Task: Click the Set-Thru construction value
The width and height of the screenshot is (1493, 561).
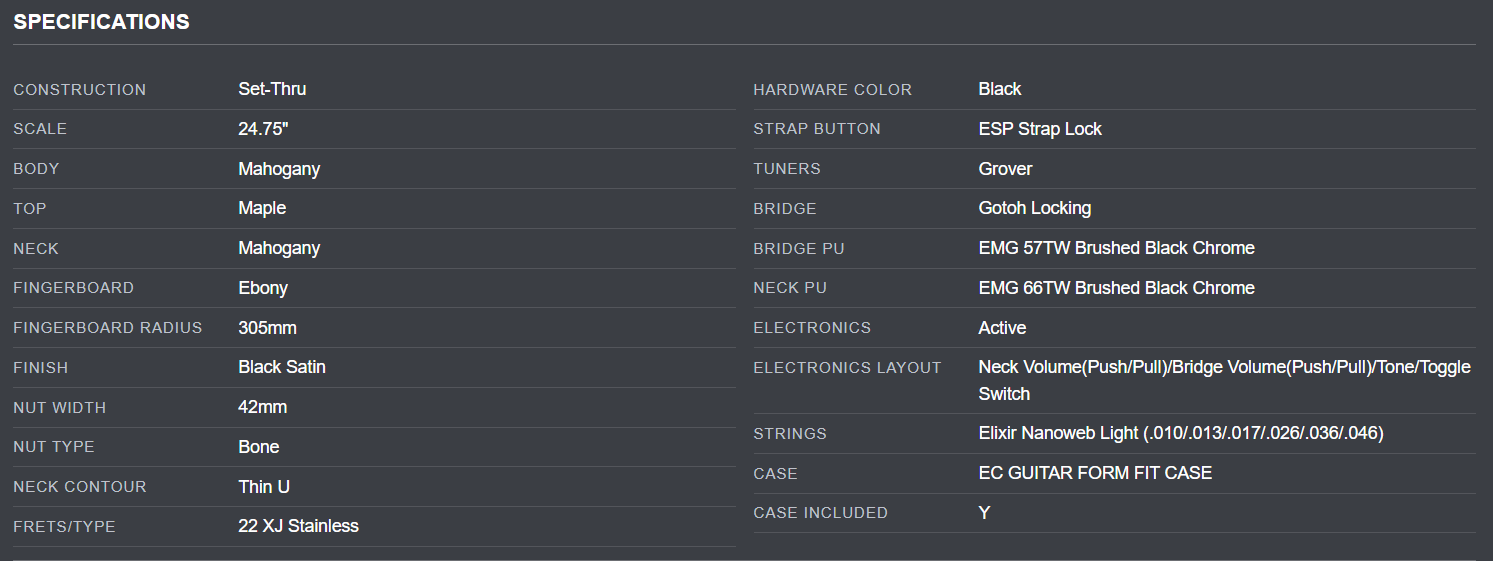Action: click(272, 89)
